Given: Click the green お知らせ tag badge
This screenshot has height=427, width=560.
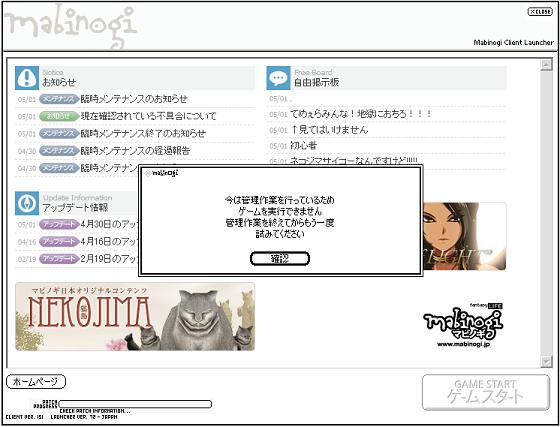Looking at the screenshot, I should 59,116.
